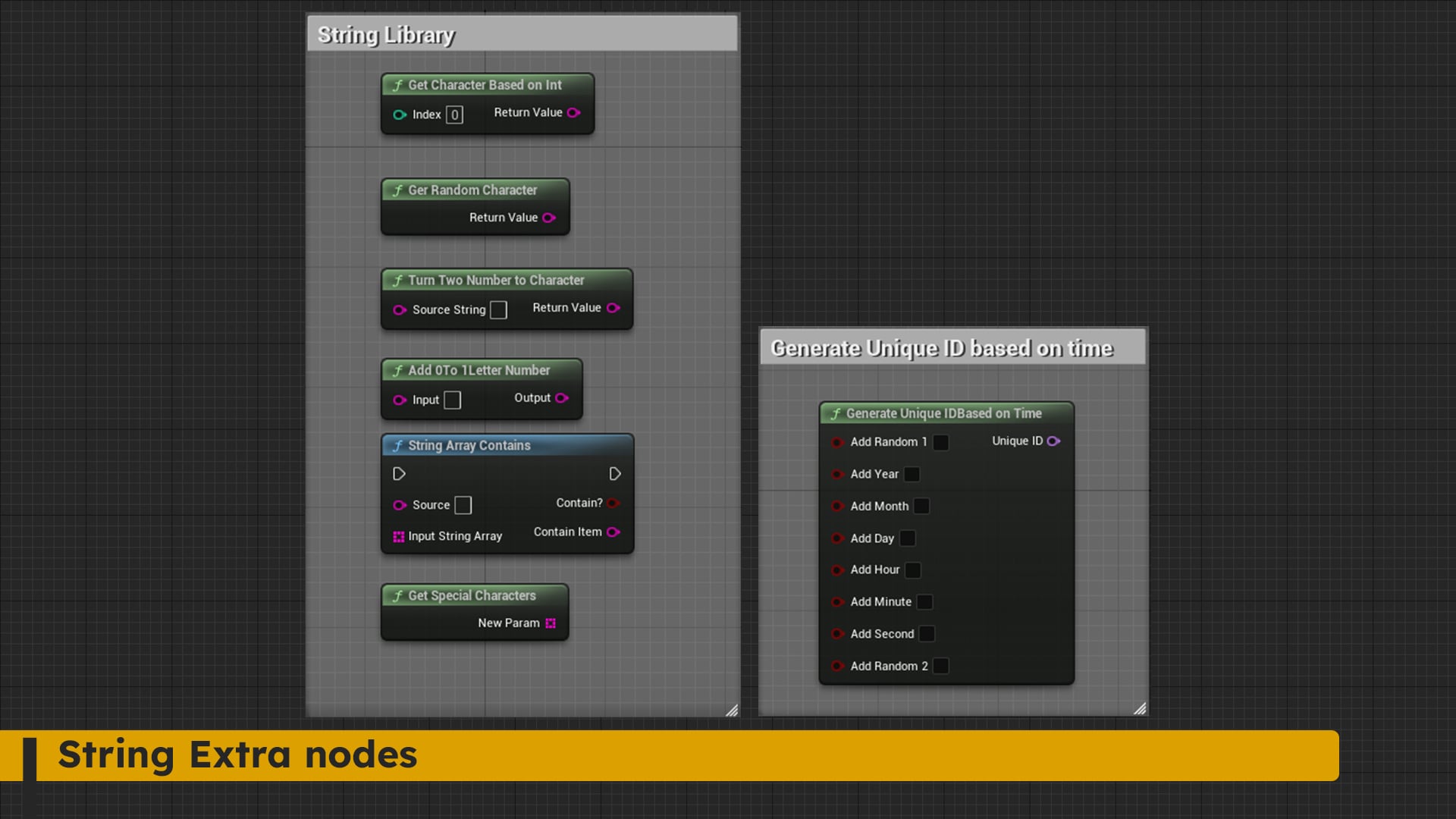
Task: Check the Source String checkbox
Action: point(497,309)
